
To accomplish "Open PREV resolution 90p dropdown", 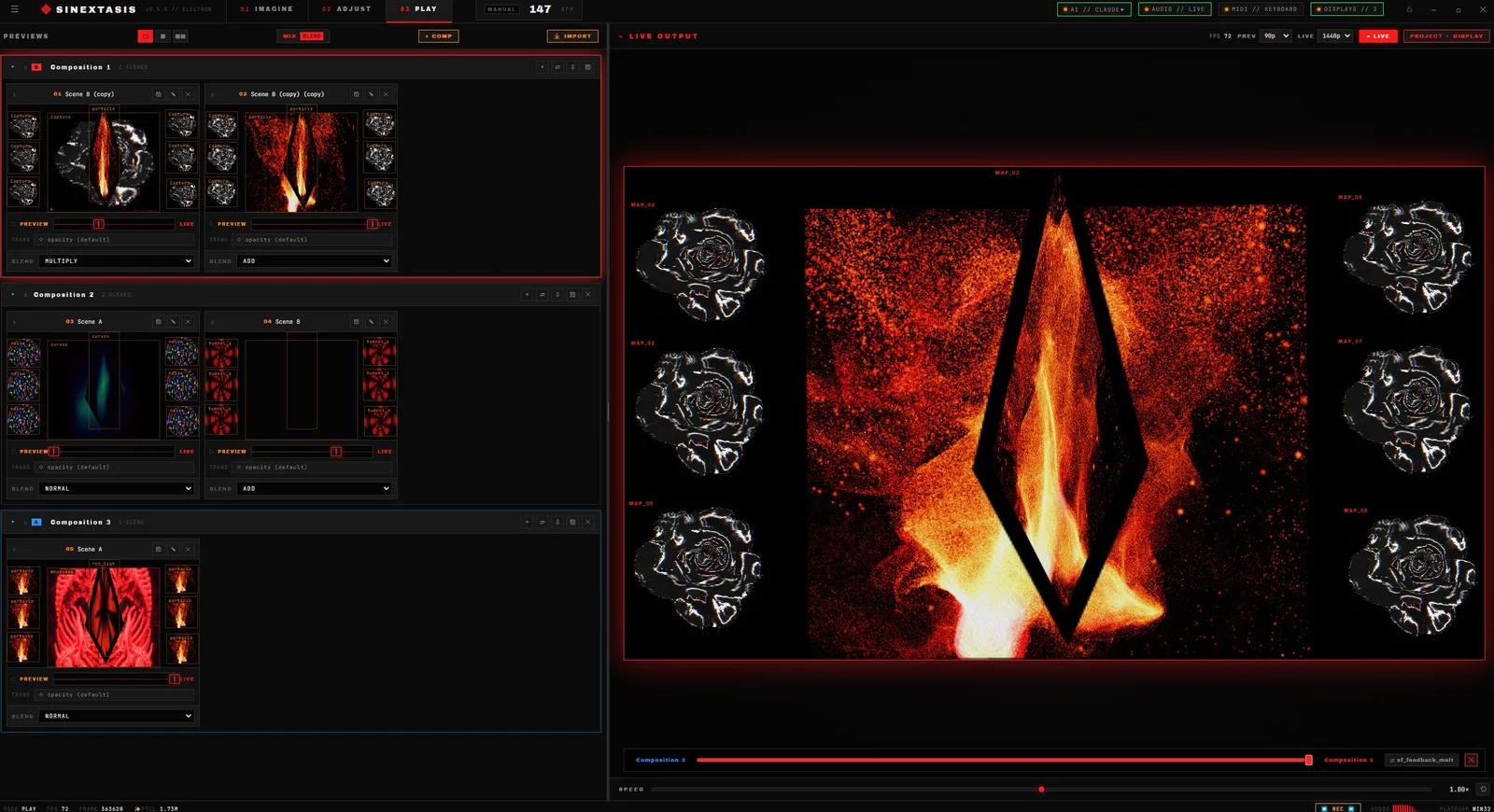I will (1276, 36).
